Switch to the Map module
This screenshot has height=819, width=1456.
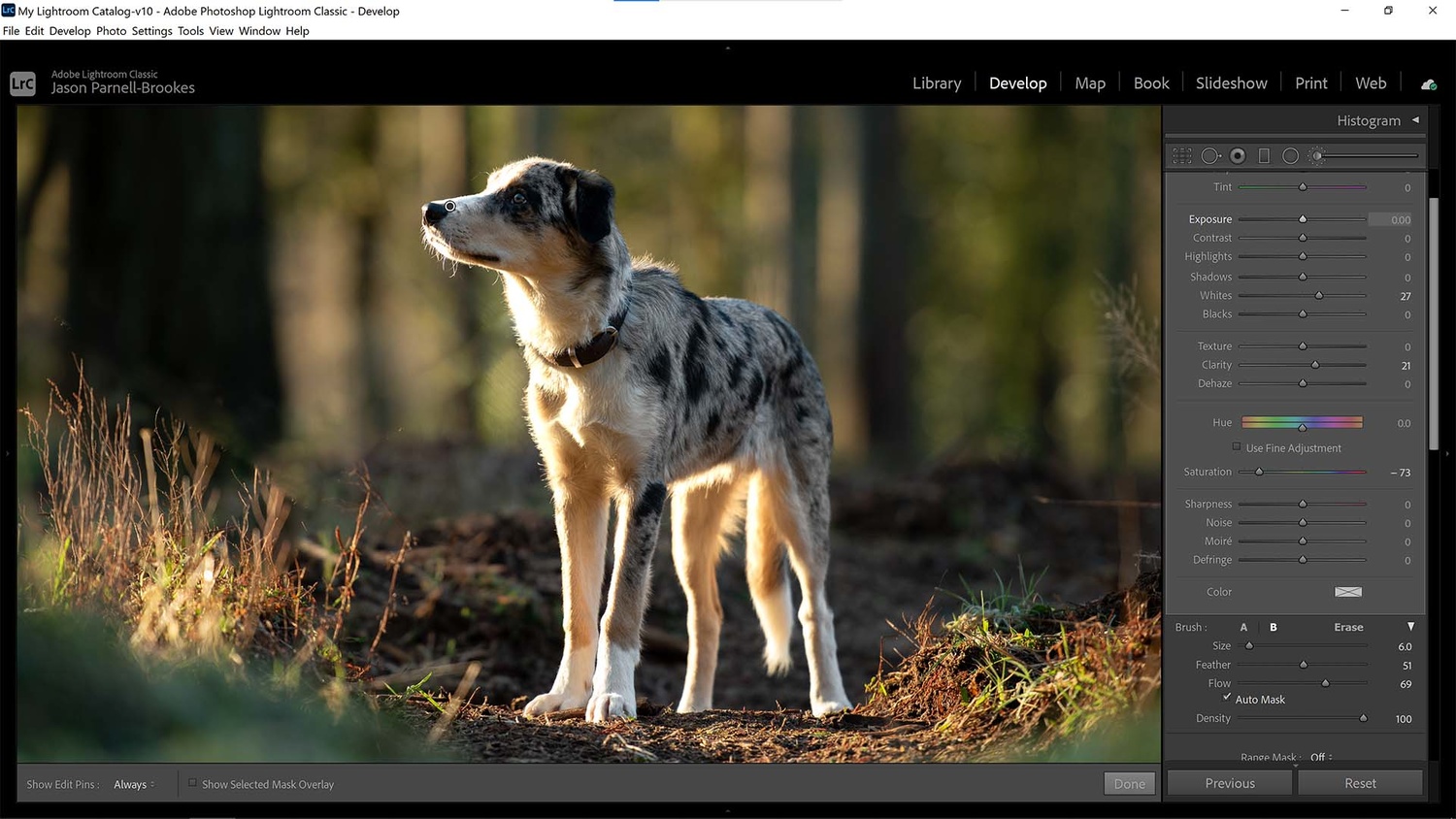tap(1090, 83)
